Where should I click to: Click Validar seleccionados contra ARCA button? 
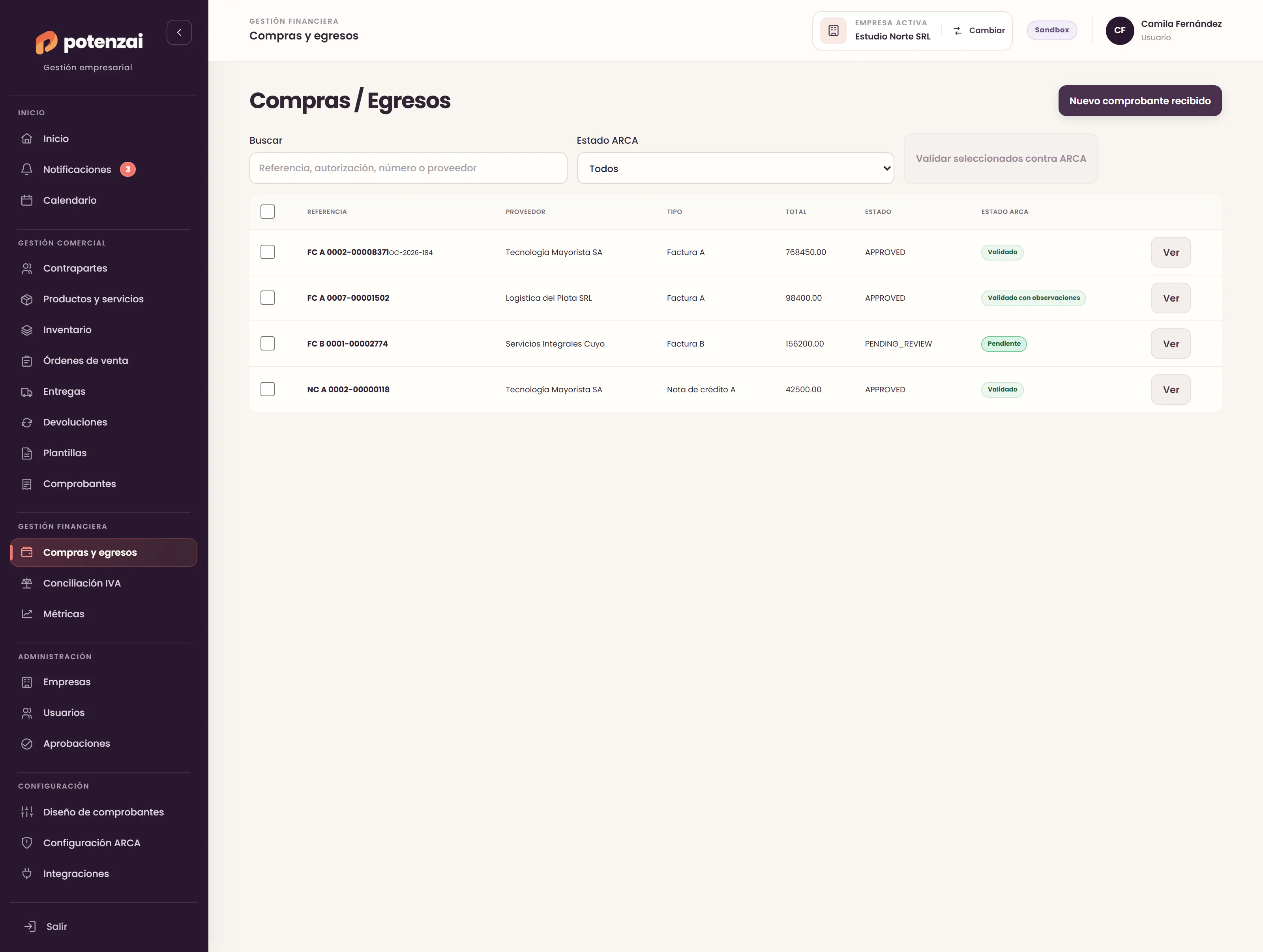tap(1001, 159)
